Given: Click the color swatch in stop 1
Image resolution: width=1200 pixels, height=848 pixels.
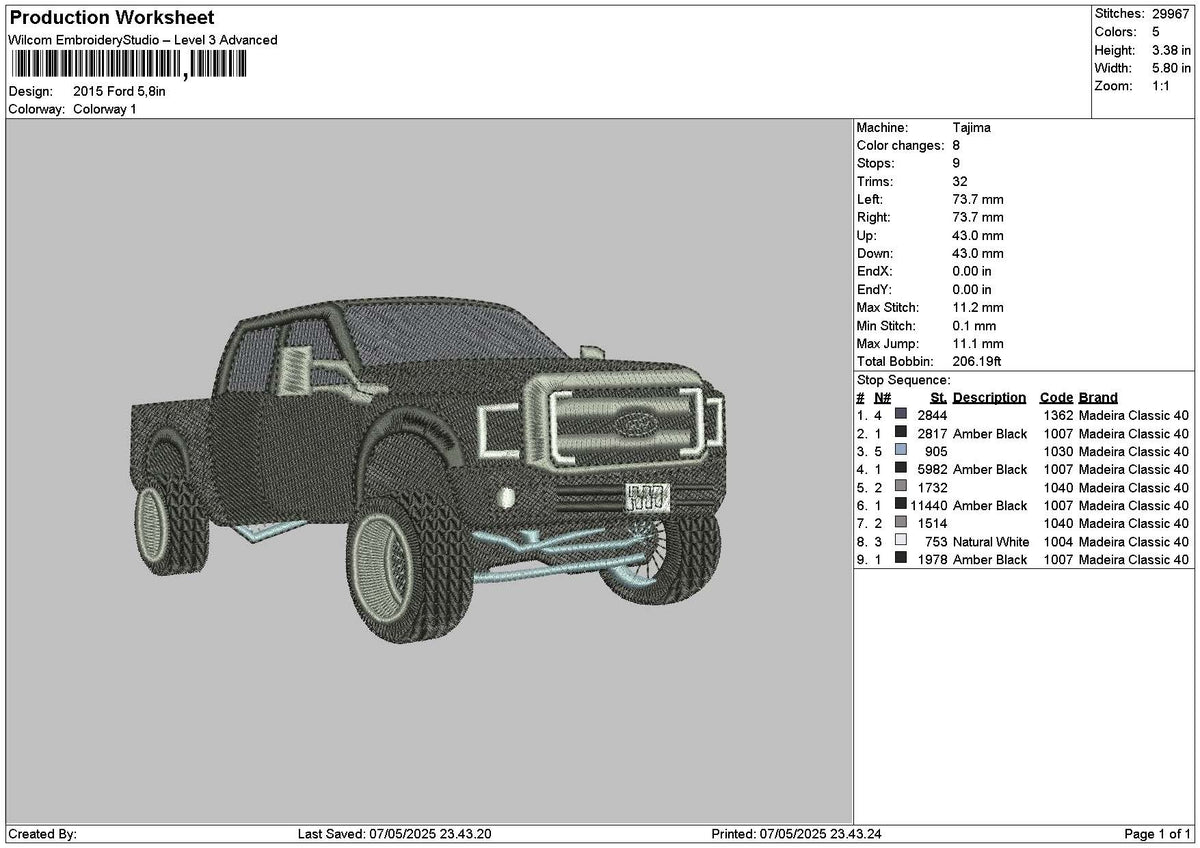Looking at the screenshot, I should click(x=901, y=415).
